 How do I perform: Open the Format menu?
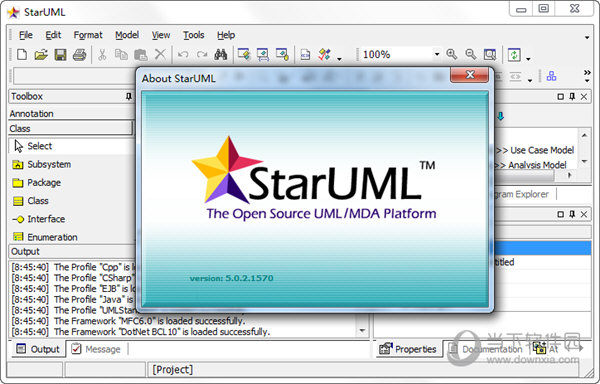[88, 35]
